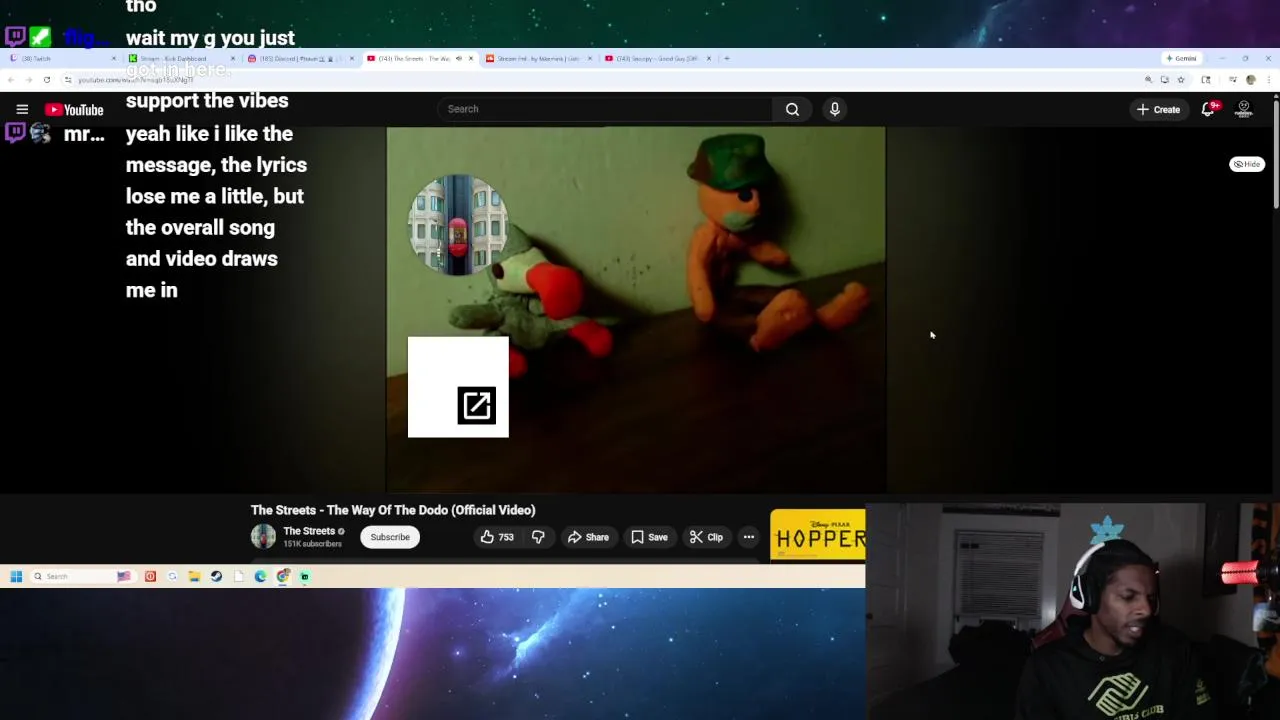Click the pop-out arrow icon overlay on video
This screenshot has width=1280, height=720.
[477, 405]
